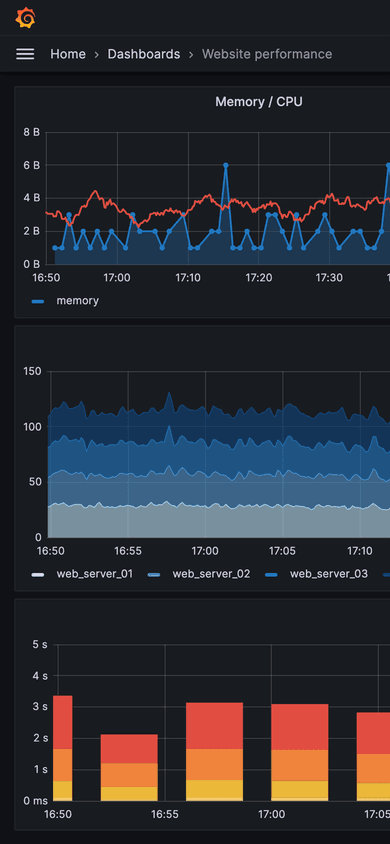Click the Grafana logo icon

25,18
